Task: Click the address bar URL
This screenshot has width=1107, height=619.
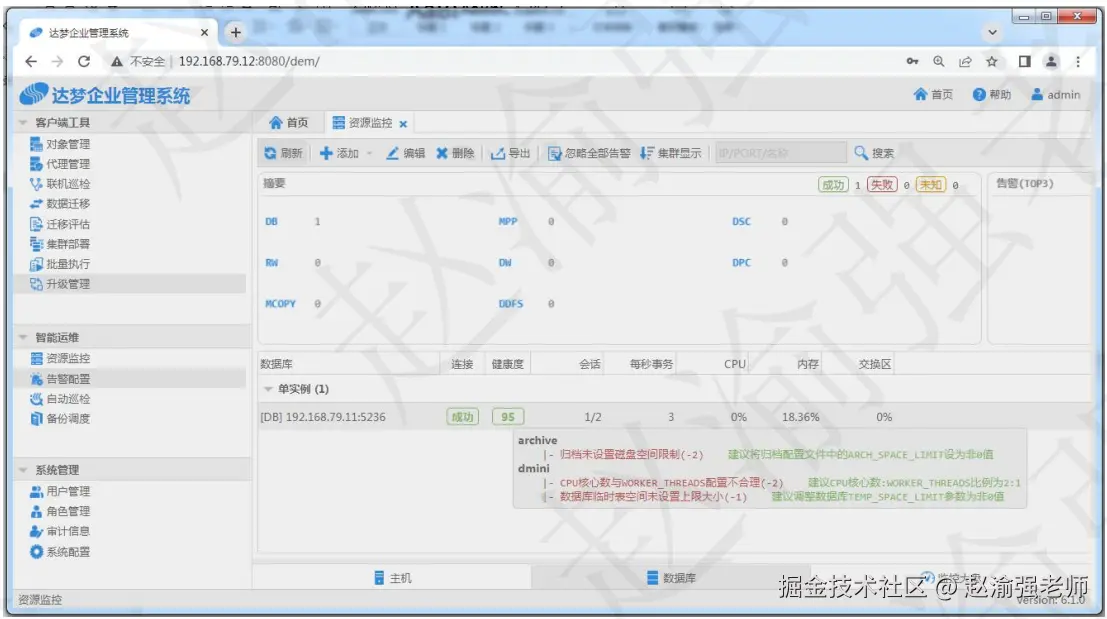Action: (249, 61)
